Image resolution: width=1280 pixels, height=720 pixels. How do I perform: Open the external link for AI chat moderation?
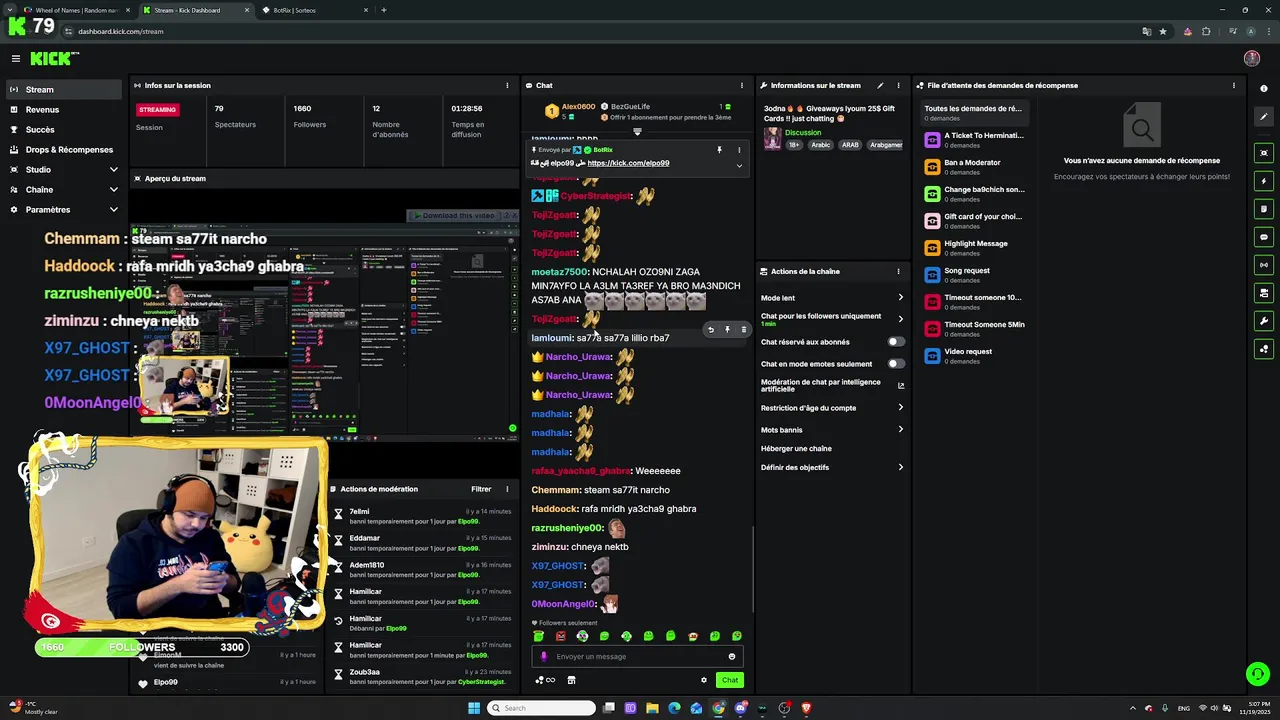[x=901, y=385]
